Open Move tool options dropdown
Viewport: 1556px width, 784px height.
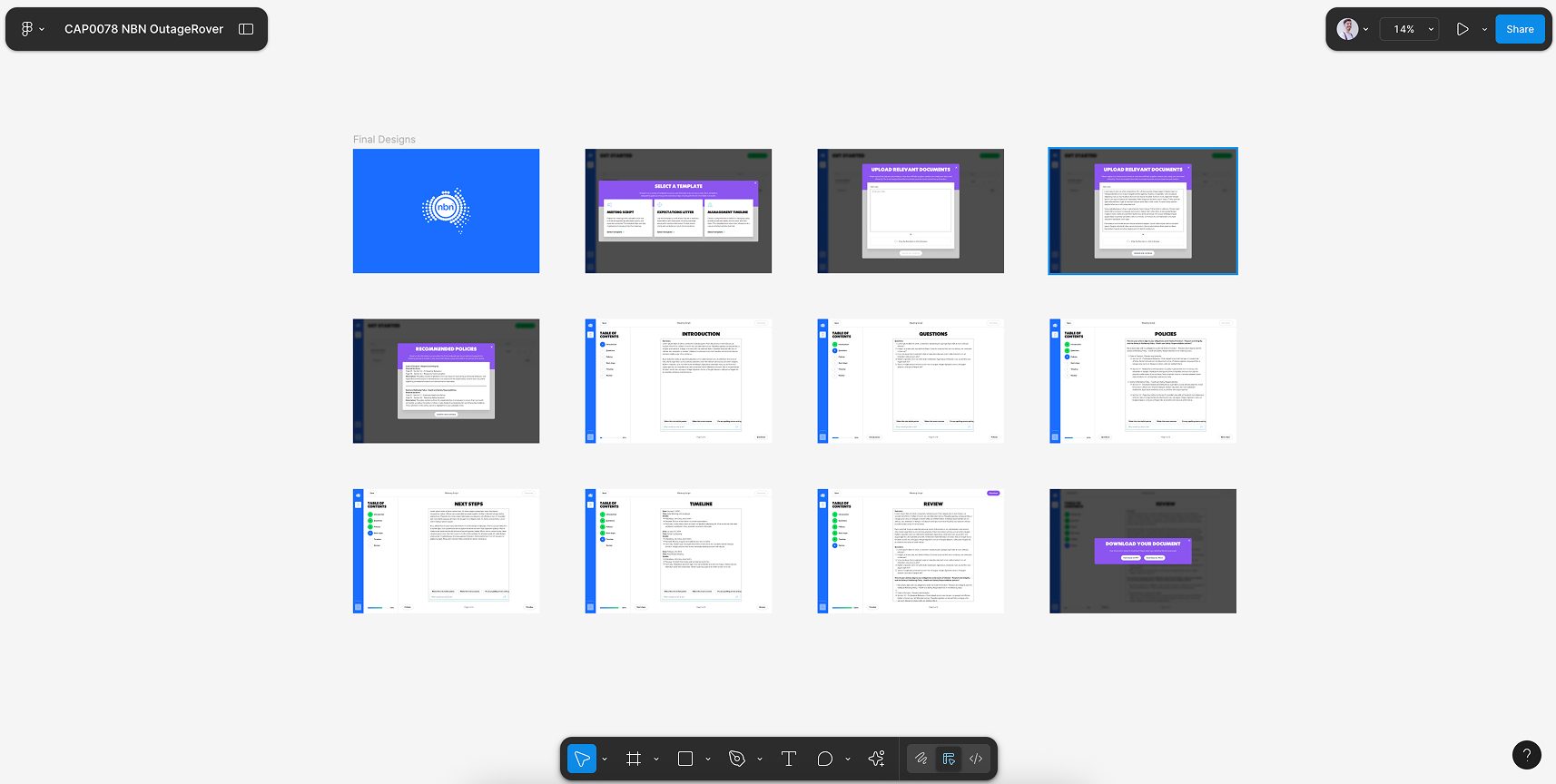pyautogui.click(x=605, y=759)
